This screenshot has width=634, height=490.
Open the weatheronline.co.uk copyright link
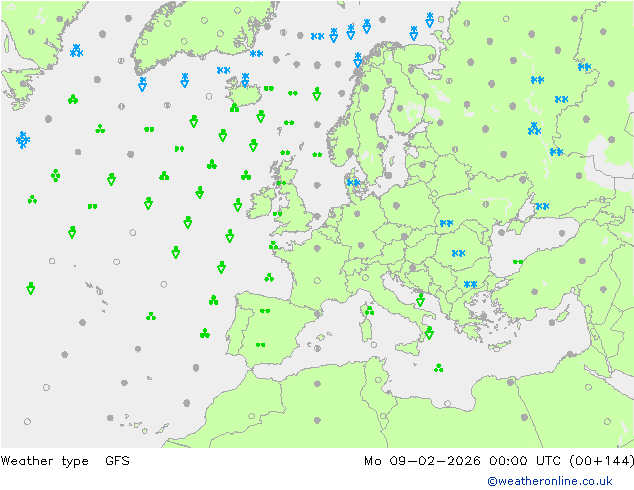tap(550, 481)
